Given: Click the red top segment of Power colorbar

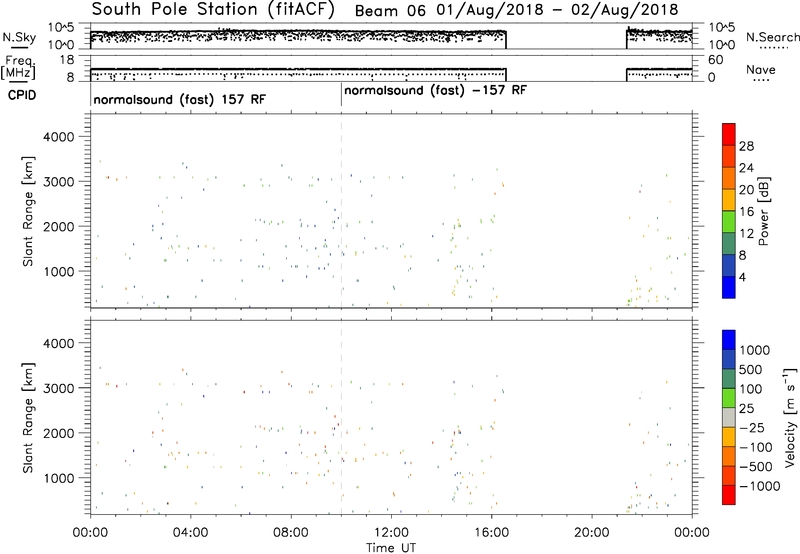Looking at the screenshot, I should coord(729,134).
